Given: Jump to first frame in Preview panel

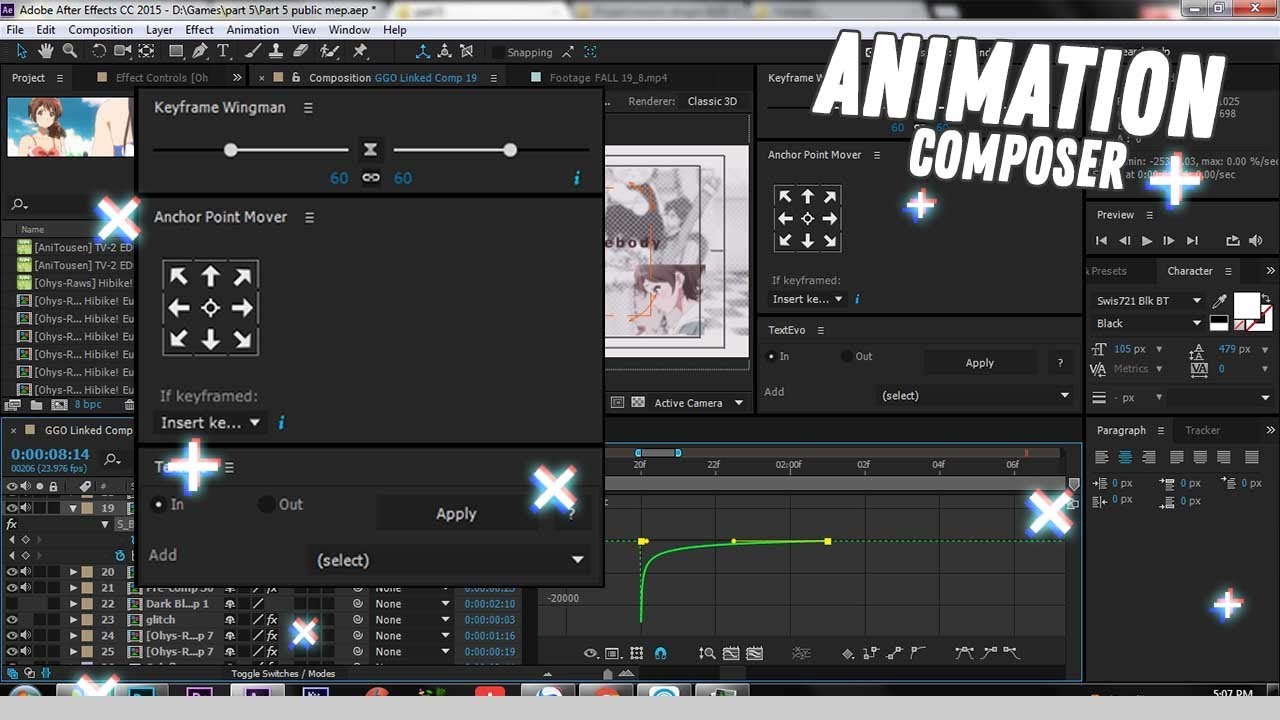Looking at the screenshot, I should pyautogui.click(x=1102, y=240).
